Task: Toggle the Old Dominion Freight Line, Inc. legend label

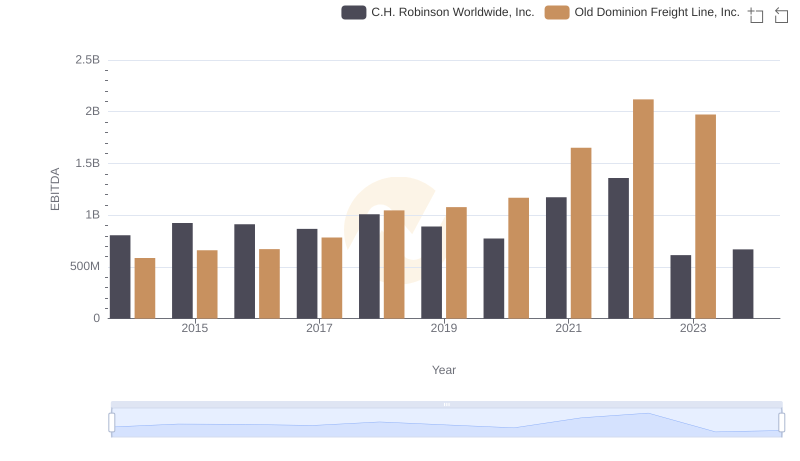Action: pyautogui.click(x=657, y=12)
